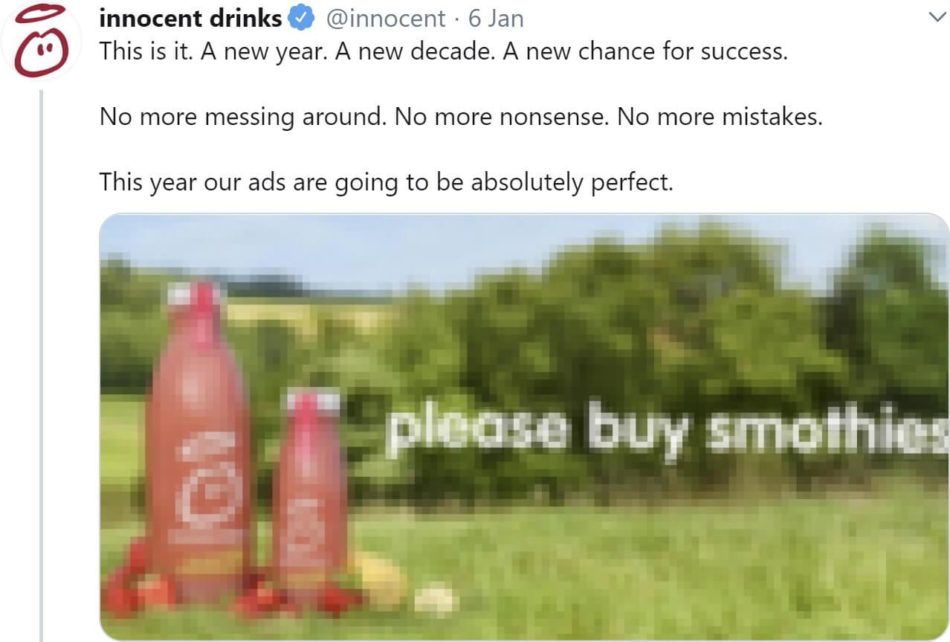This screenshot has height=642, width=950.
Task: Click the 'please buy smoothies' caption
Action: point(666,428)
